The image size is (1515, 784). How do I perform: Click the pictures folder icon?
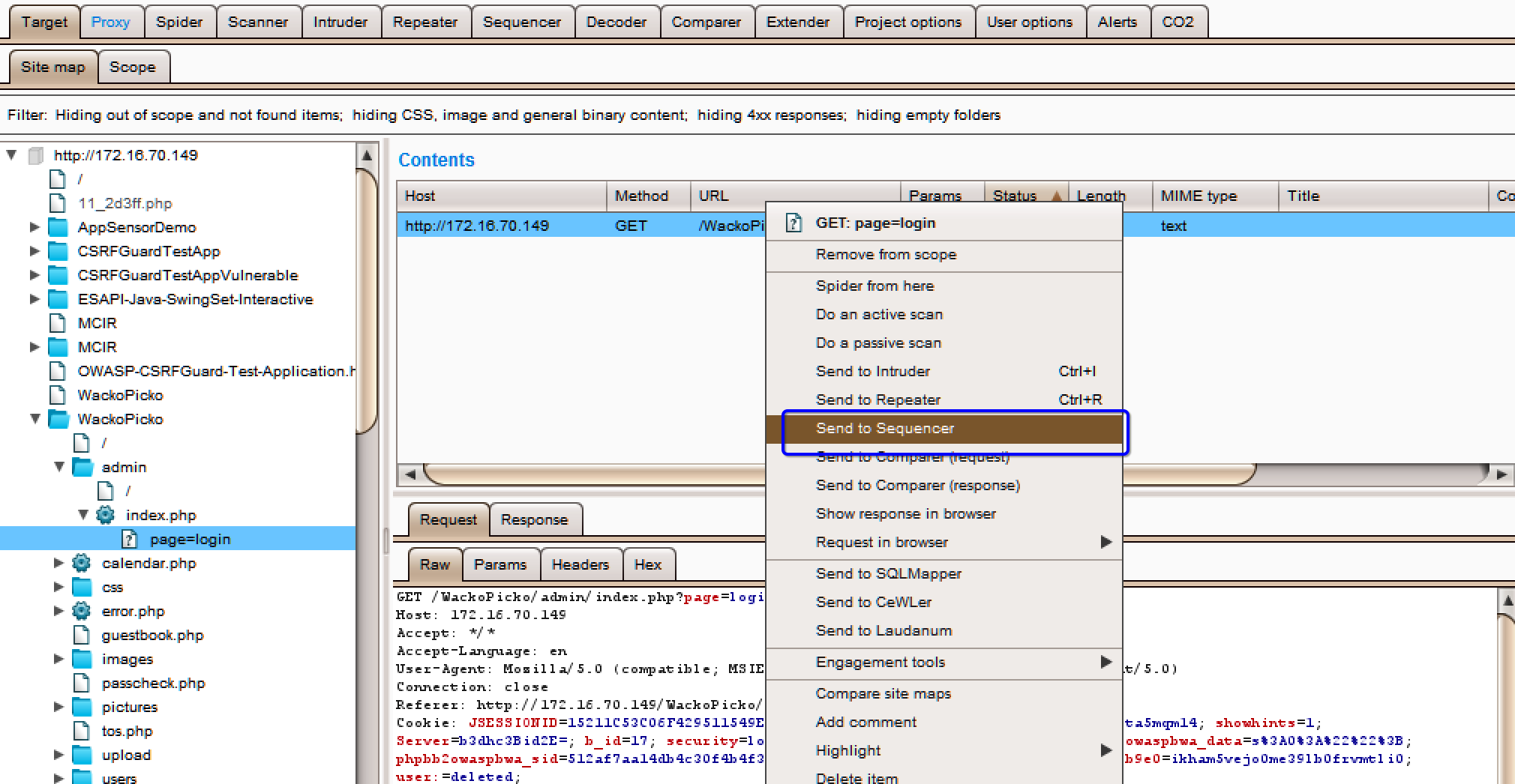click(x=81, y=707)
